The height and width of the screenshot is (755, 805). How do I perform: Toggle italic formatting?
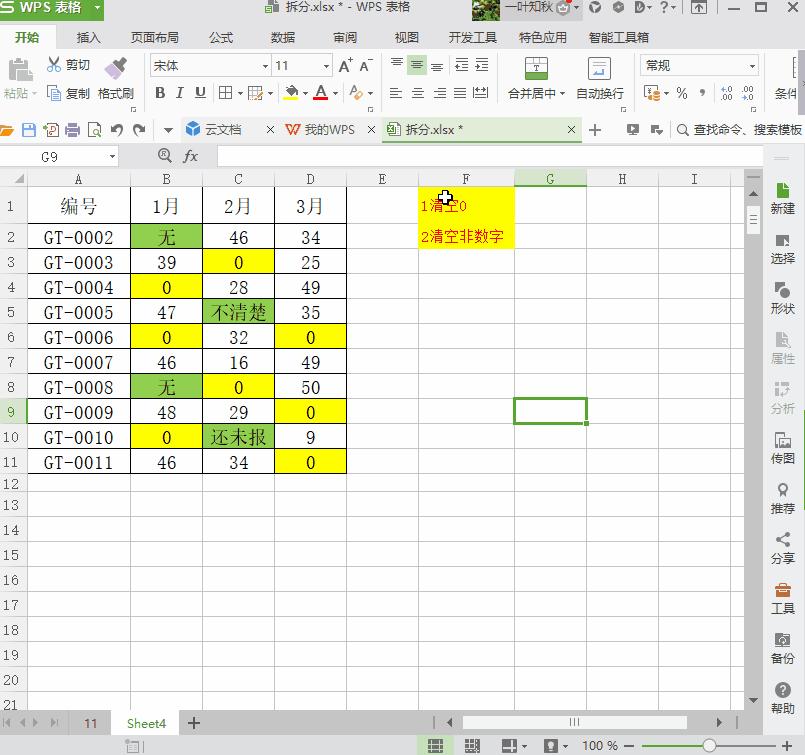pos(180,93)
